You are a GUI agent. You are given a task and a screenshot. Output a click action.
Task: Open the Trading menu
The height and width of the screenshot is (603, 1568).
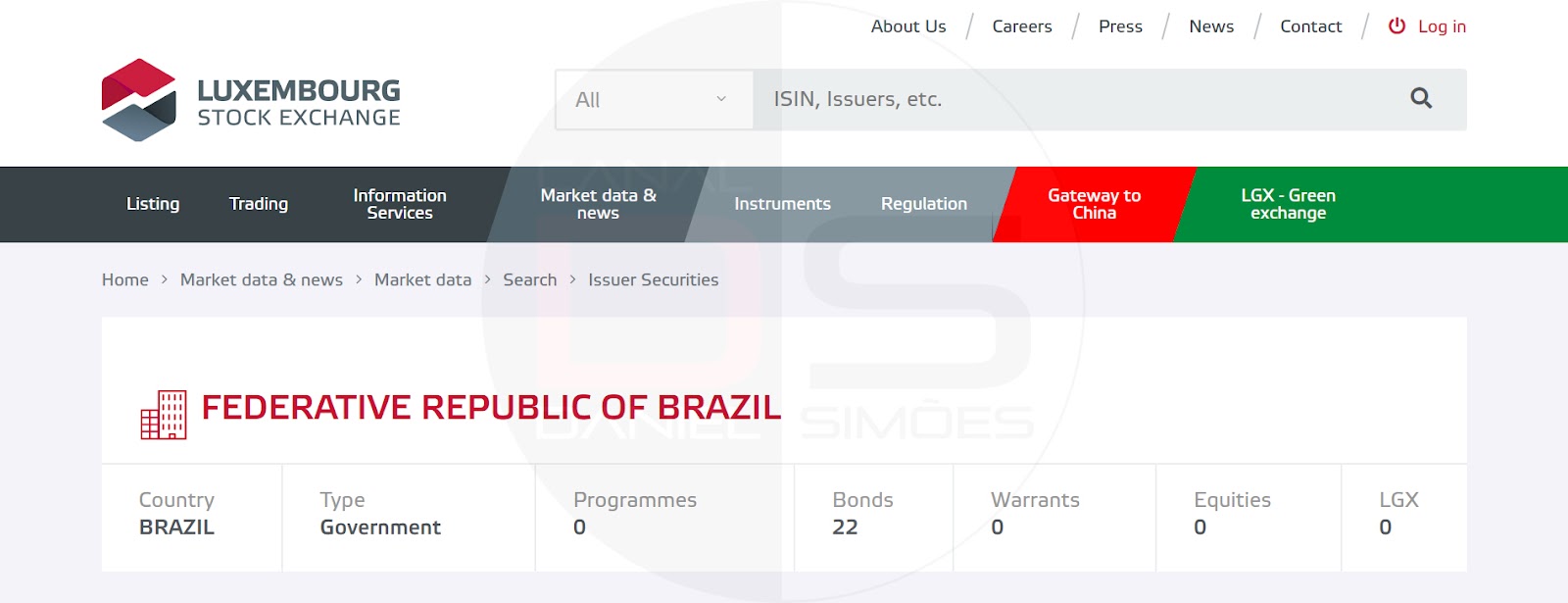click(x=259, y=204)
